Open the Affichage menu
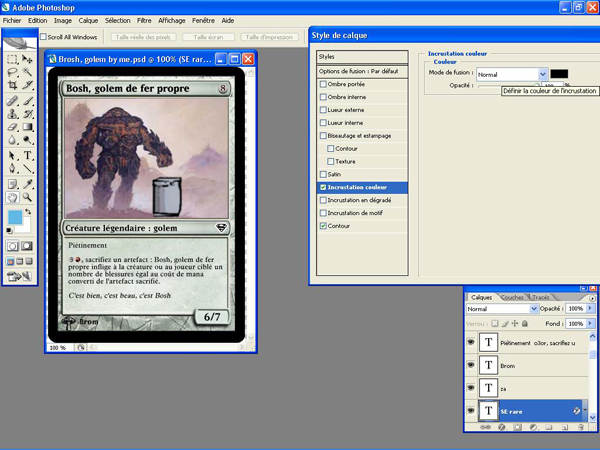This screenshot has height=450, width=600. [x=172, y=21]
